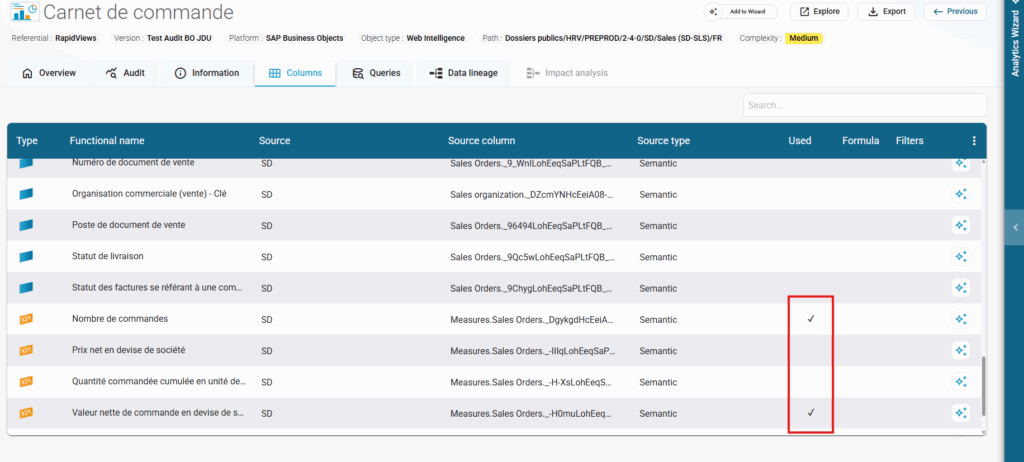
Task: Click the blue dimension icon beside Organisation commerciale
Action: 26,194
